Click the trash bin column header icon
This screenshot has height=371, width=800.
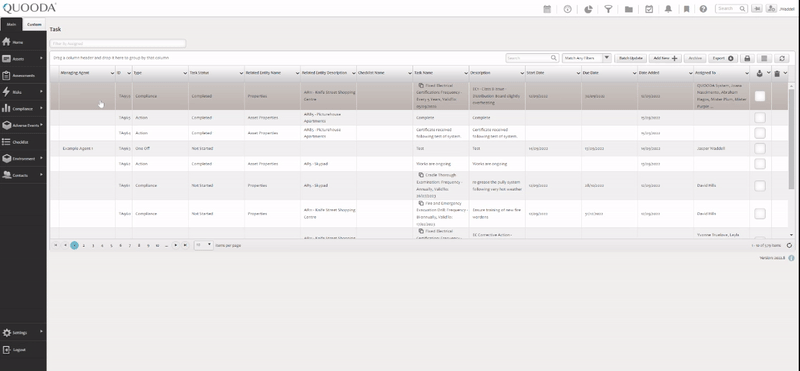(x=777, y=73)
